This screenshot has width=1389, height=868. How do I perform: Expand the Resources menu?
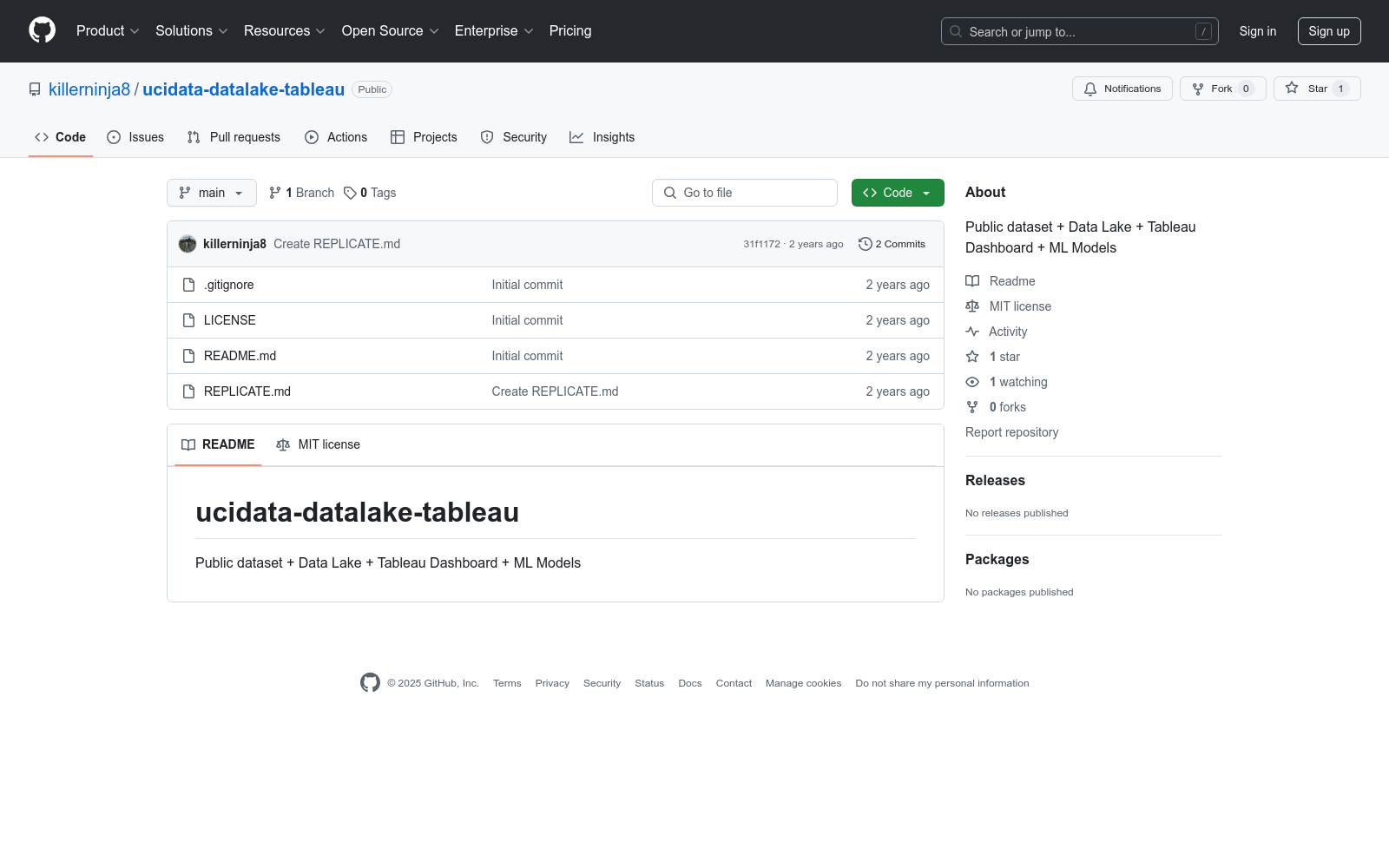(x=285, y=31)
